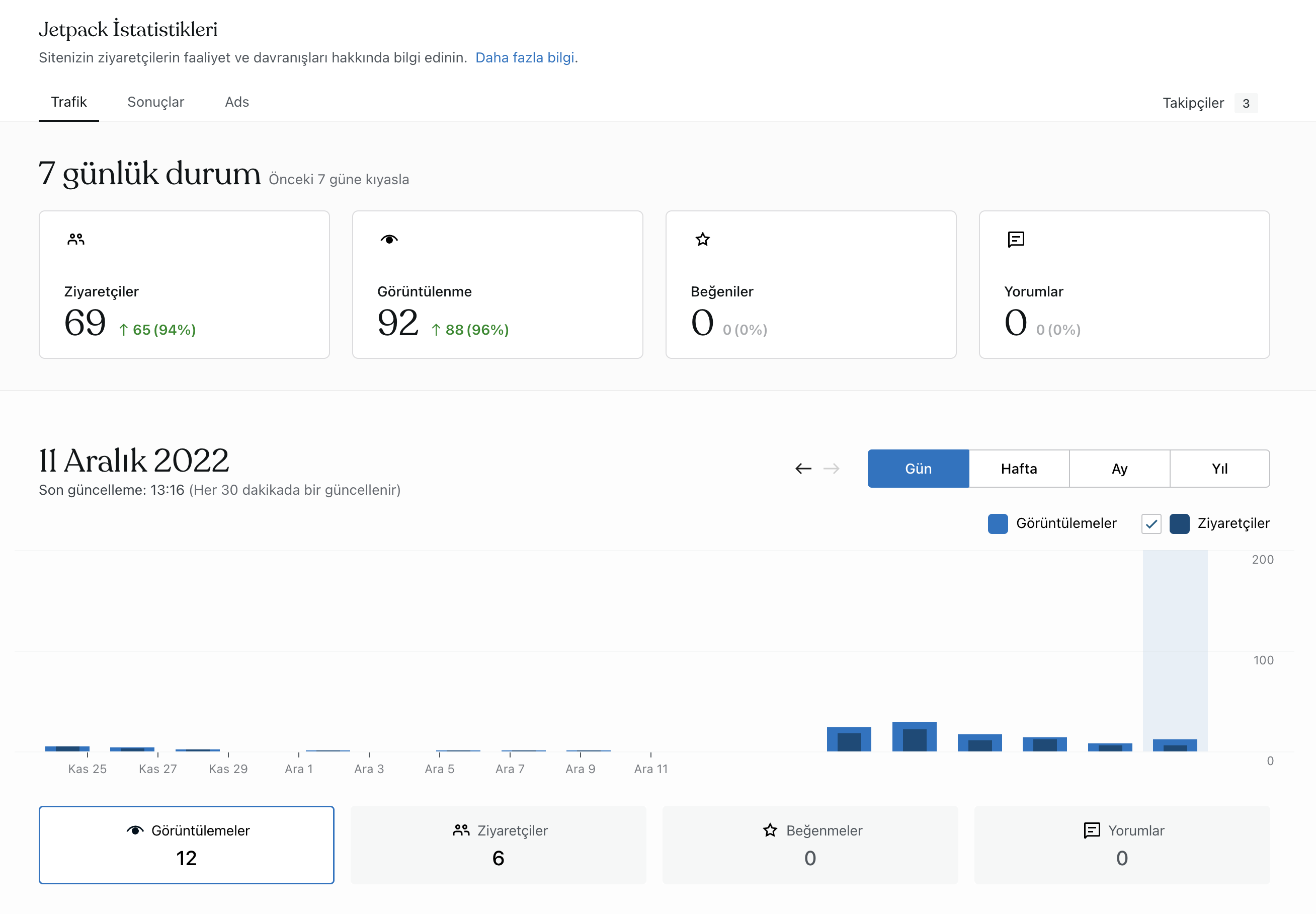The image size is (1316, 914).
Task: Click the "200" y-axis value
Action: click(x=1263, y=560)
